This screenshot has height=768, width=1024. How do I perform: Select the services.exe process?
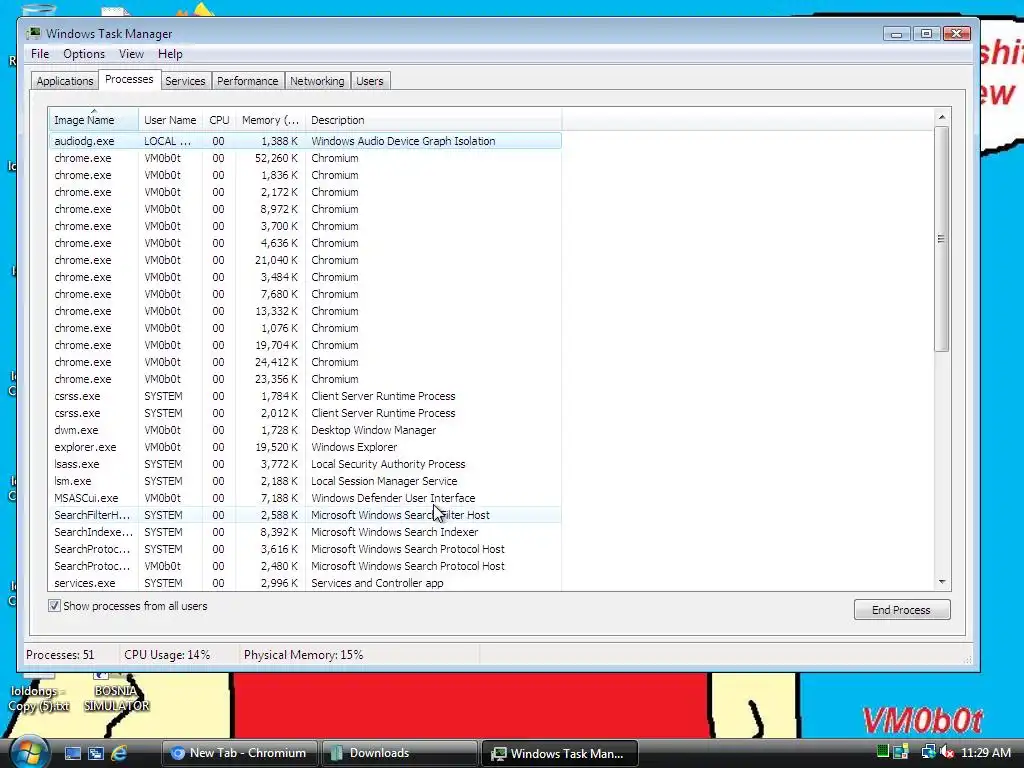click(x=305, y=583)
